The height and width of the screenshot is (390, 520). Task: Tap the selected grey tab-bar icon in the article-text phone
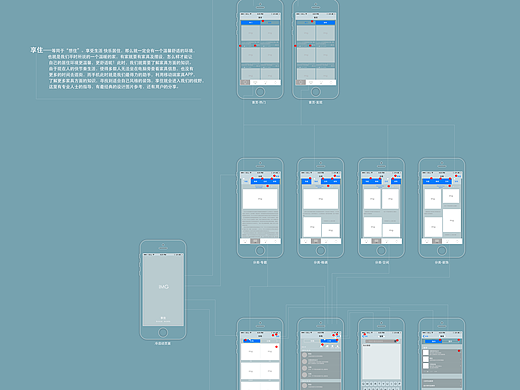coord(255,241)
